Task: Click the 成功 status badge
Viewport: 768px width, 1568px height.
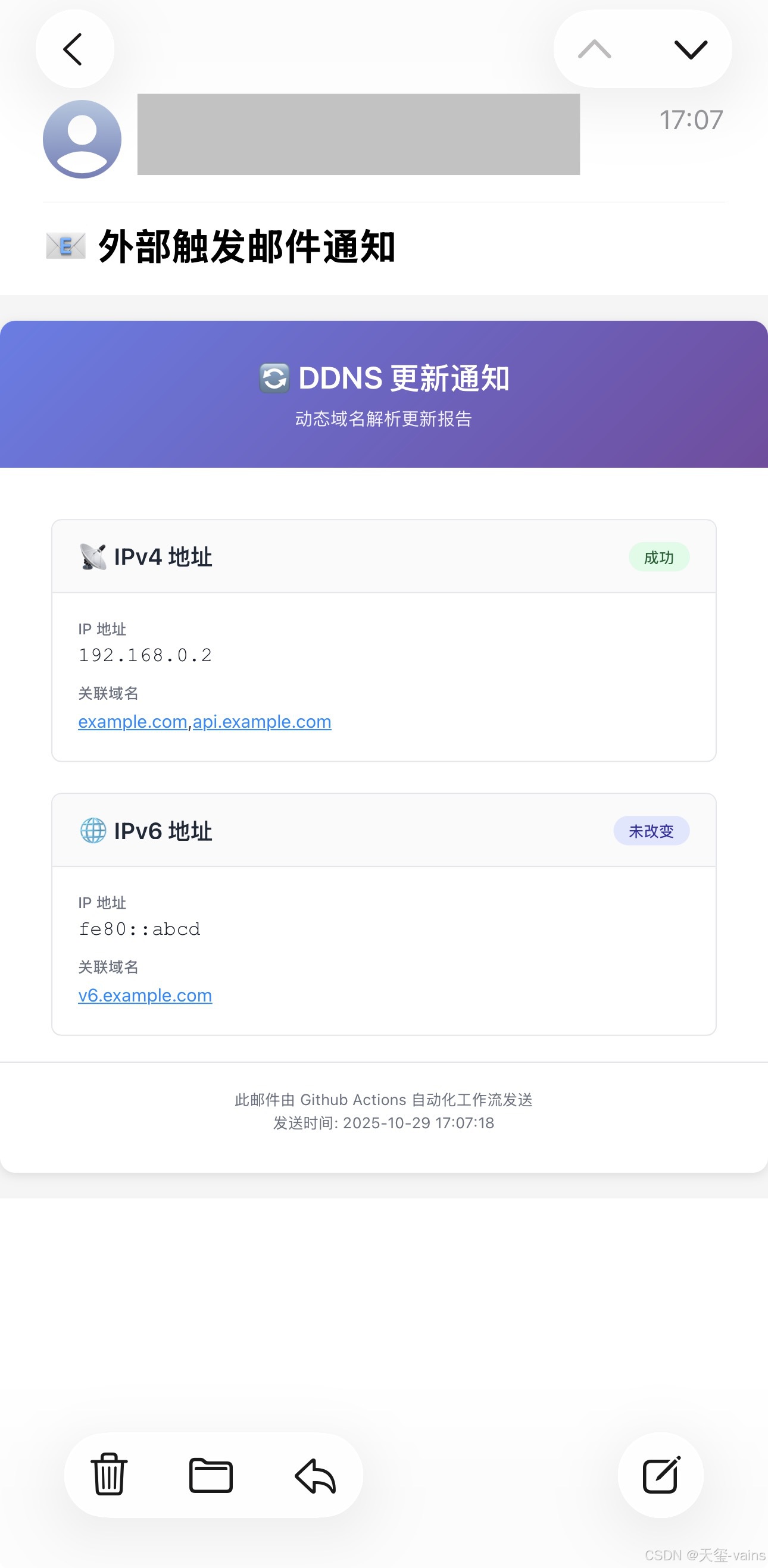Action: click(x=659, y=556)
